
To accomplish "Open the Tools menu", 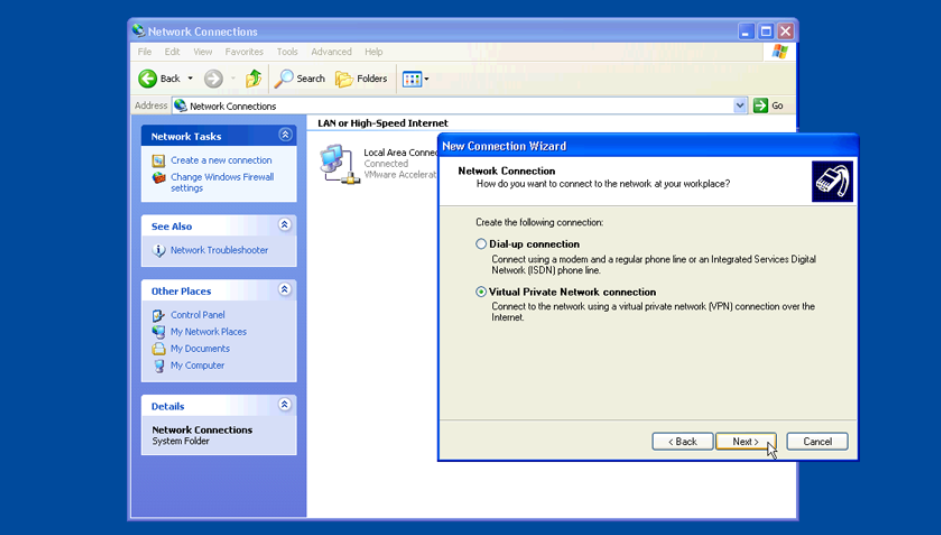I will [287, 52].
